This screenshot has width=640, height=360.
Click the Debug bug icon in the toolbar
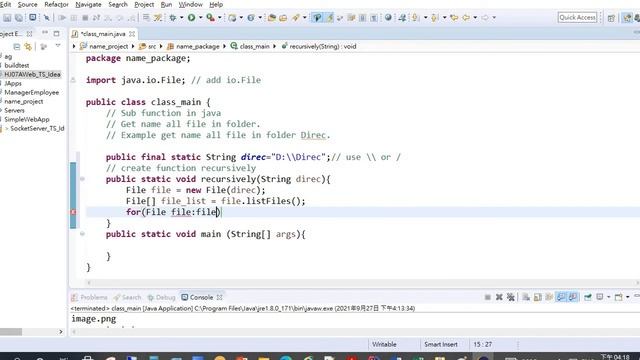[x=173, y=18]
